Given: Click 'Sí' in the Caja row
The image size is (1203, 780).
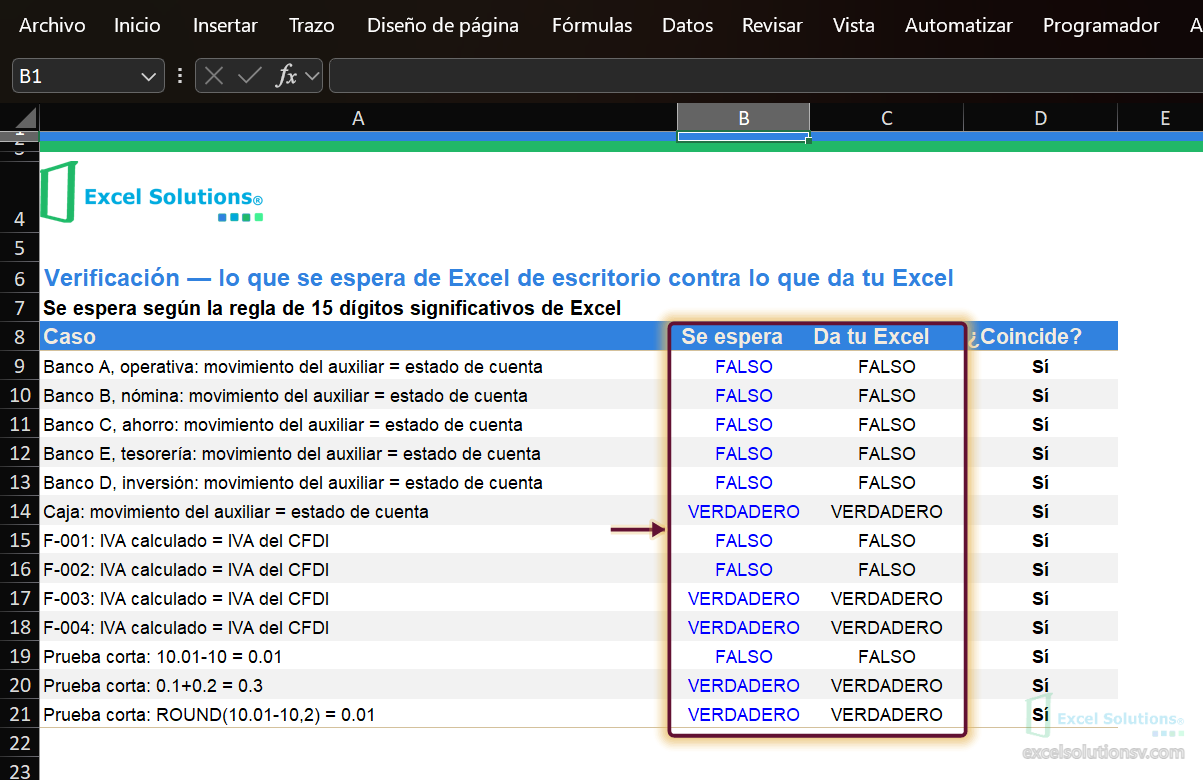Looking at the screenshot, I should tap(1040, 511).
